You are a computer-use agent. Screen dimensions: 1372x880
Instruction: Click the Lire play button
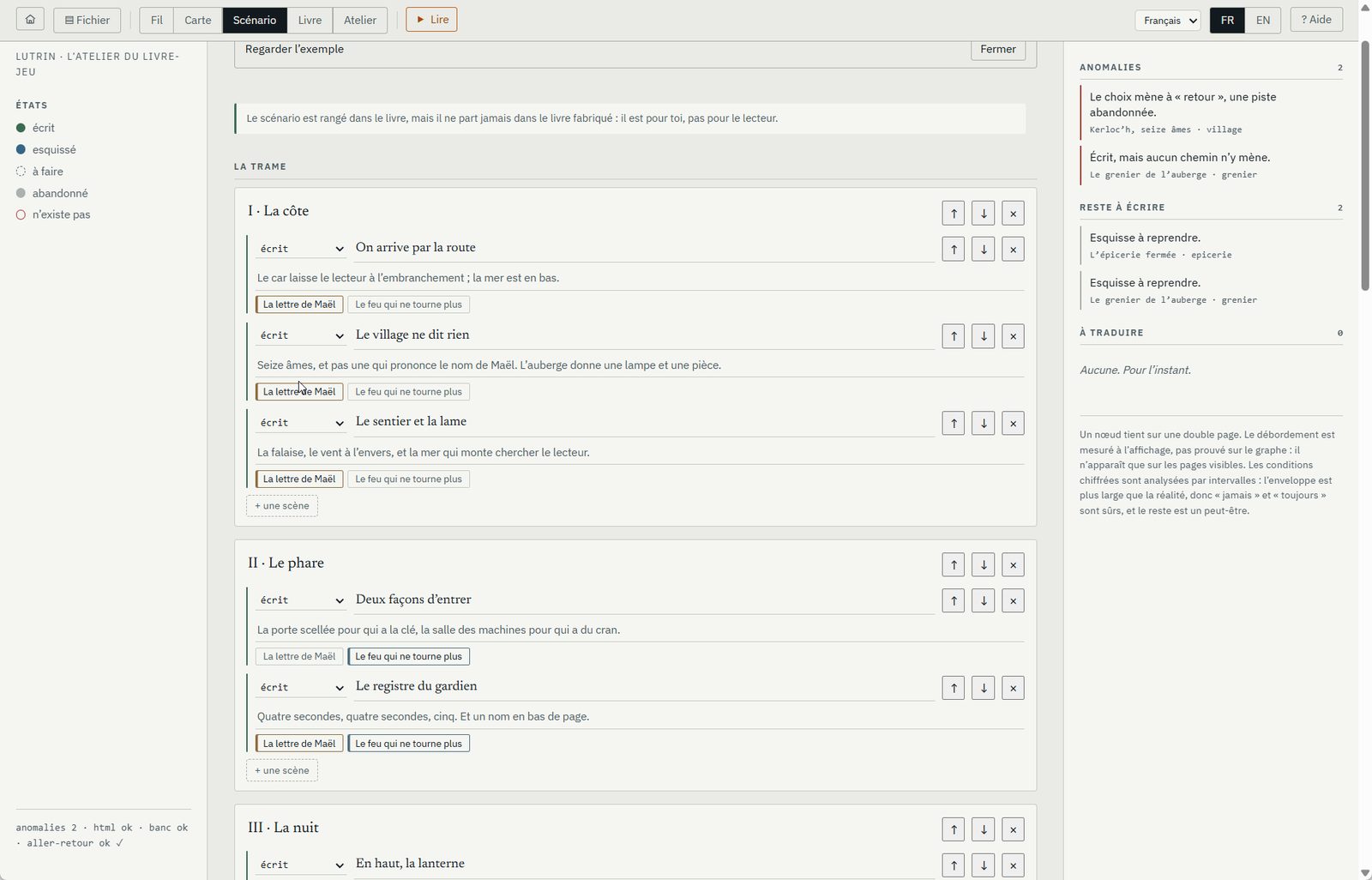point(431,20)
